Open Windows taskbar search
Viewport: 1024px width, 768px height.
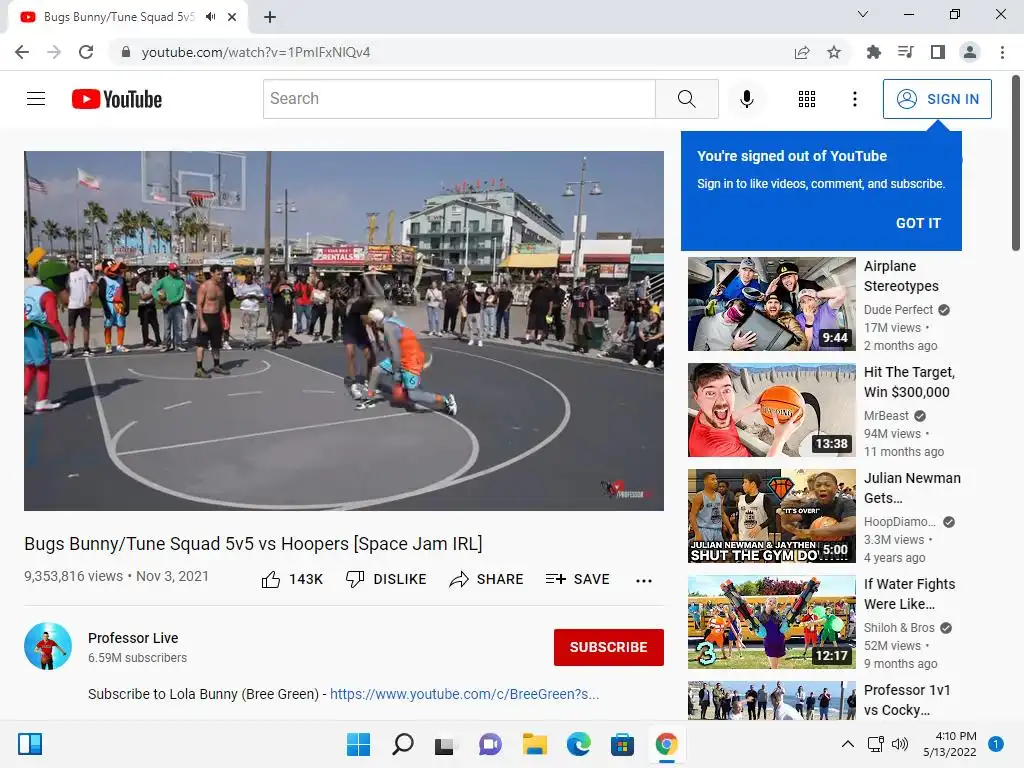(402, 744)
